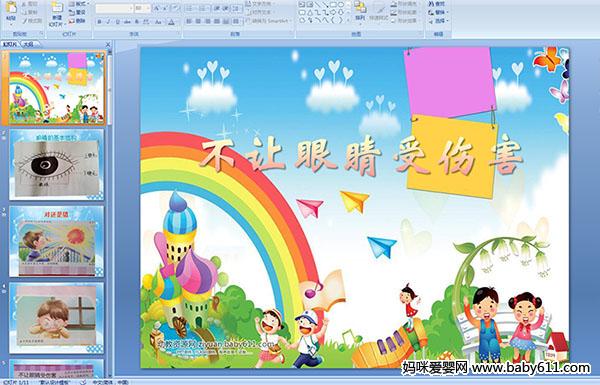Viewport: 600px width, 385px height.
Task: Open the Align Text 对齐文本 dropdown
Action: (x=261, y=12)
